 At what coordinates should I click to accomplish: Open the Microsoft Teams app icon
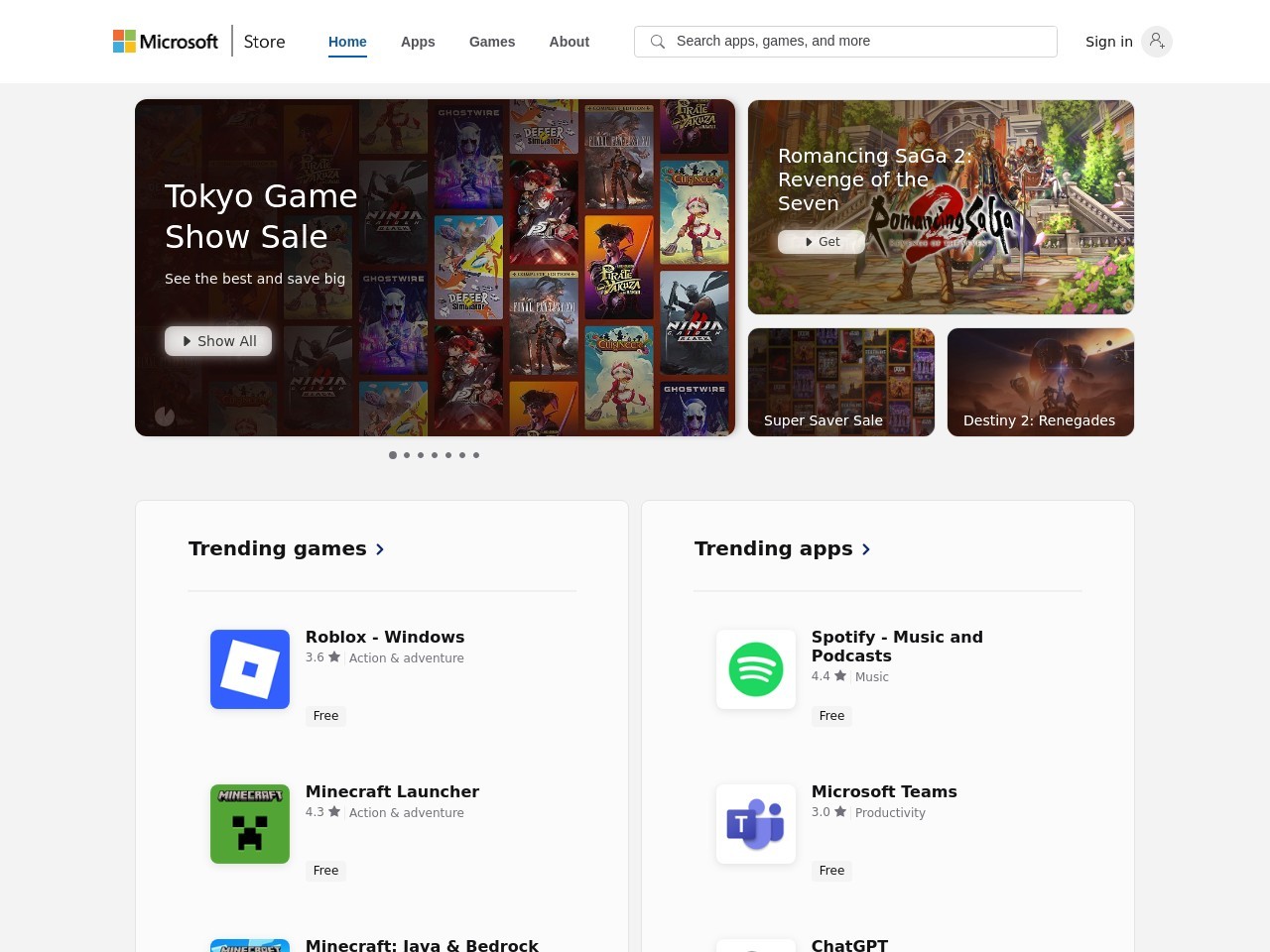click(756, 824)
